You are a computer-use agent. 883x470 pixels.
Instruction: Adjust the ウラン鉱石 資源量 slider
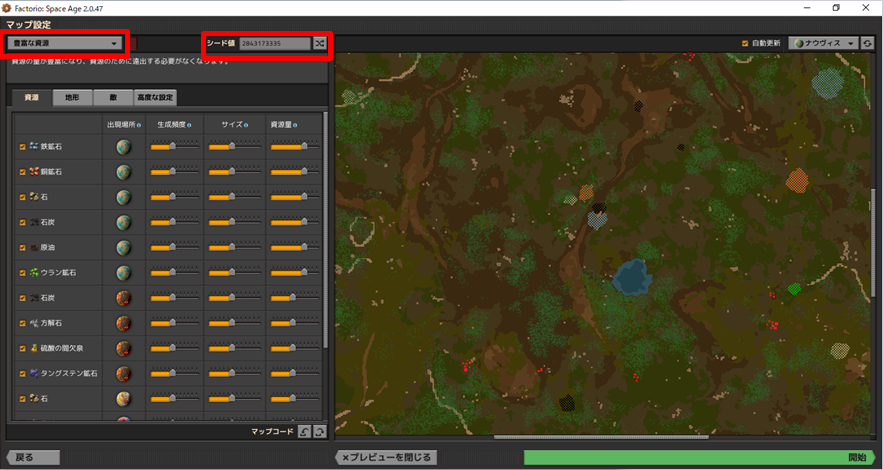tap(295, 272)
